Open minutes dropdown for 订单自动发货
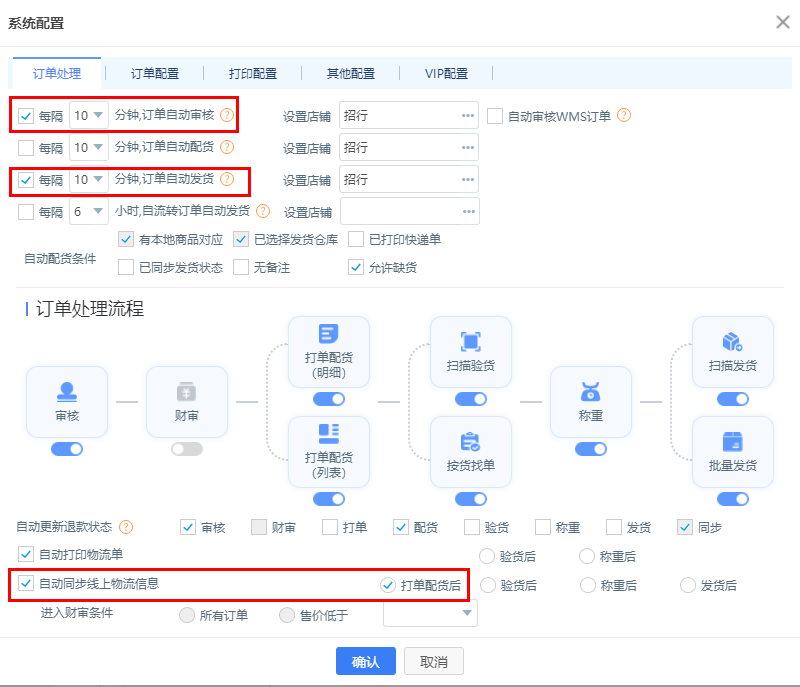800x687 pixels. point(89,180)
